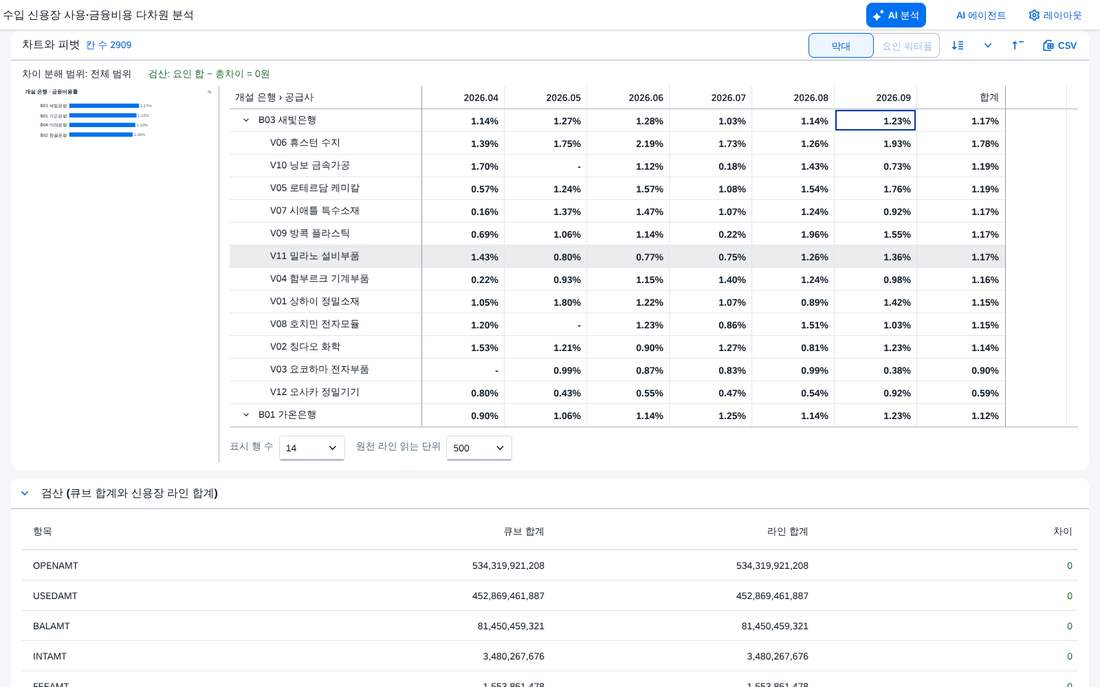The image size is (1100, 687).
Task: Click the 개설 은행 › 공급사 header
Action: coord(274,98)
